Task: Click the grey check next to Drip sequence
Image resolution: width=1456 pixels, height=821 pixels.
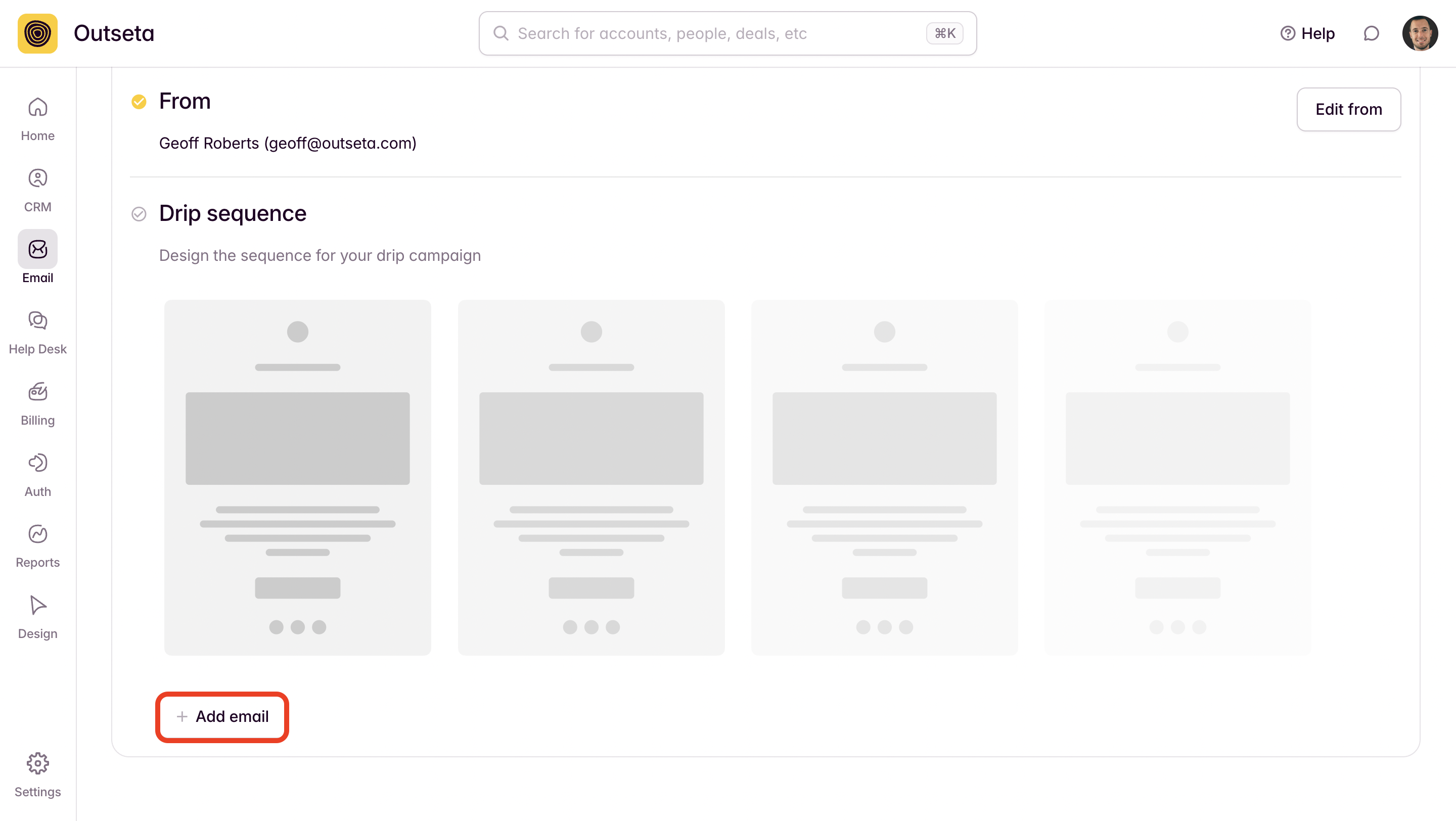Action: [139, 213]
